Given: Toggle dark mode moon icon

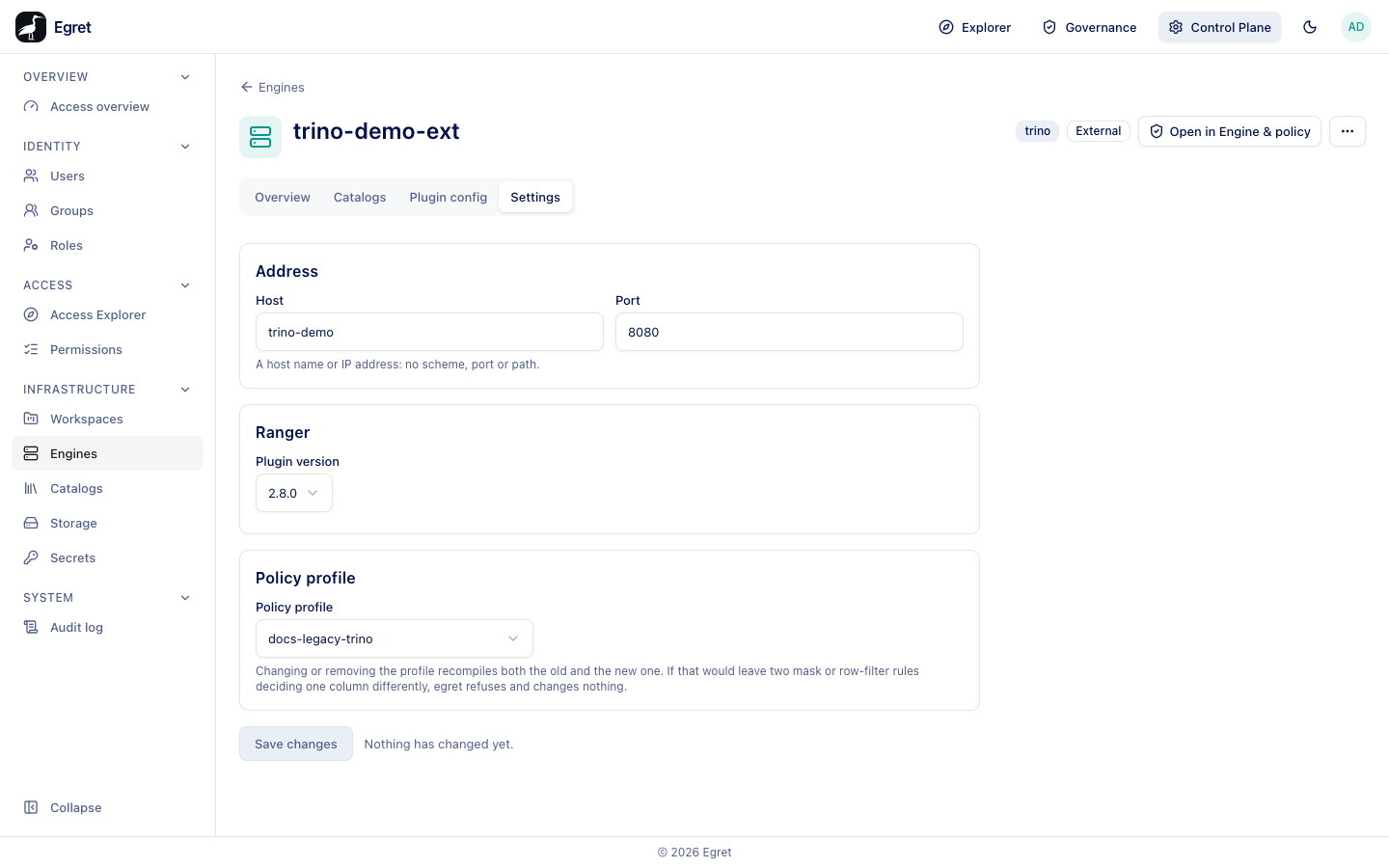Looking at the screenshot, I should click(1310, 27).
